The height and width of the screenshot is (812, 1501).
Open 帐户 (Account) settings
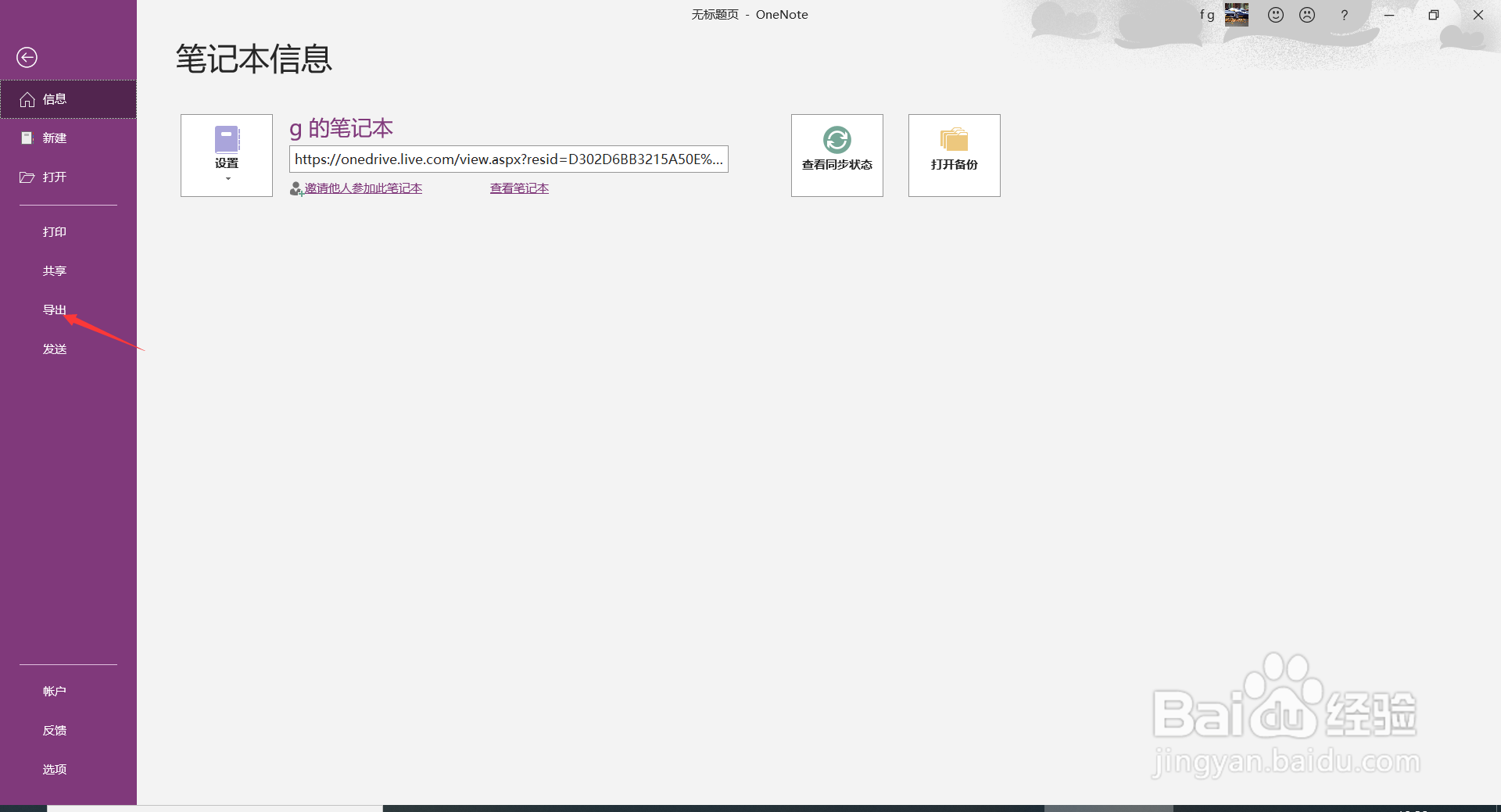pyautogui.click(x=68, y=692)
